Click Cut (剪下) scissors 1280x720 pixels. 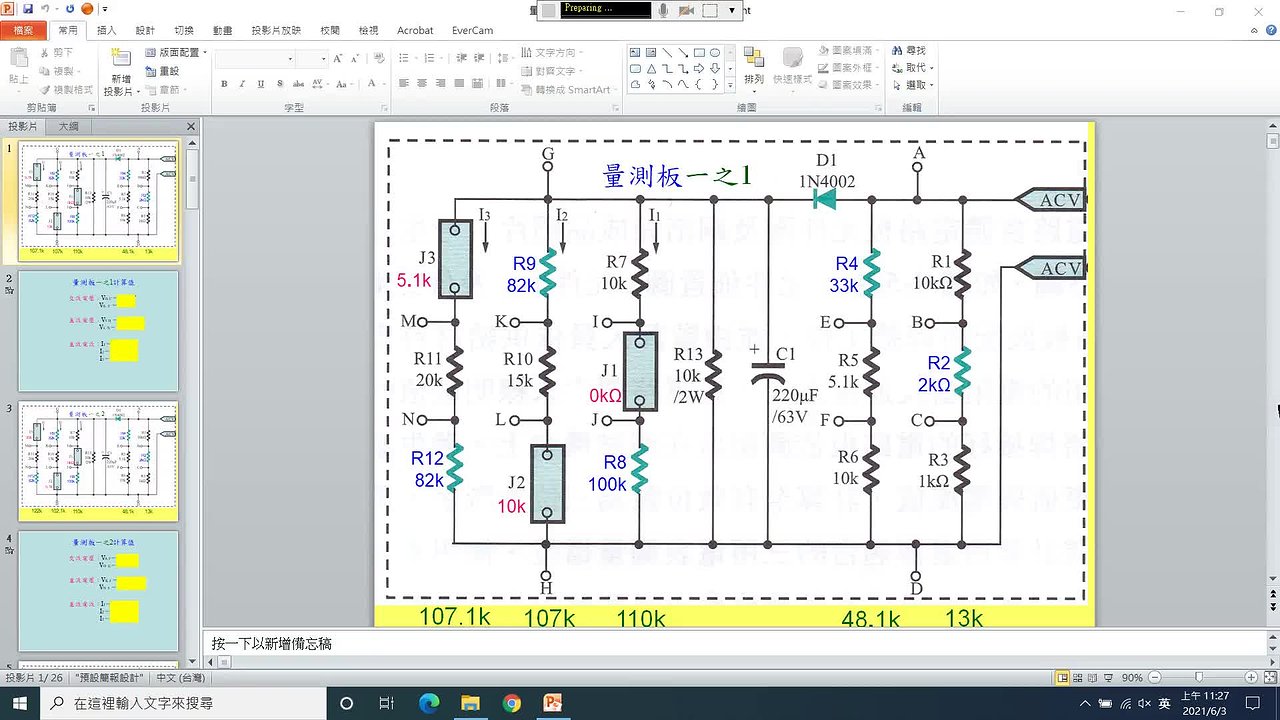tap(56, 52)
